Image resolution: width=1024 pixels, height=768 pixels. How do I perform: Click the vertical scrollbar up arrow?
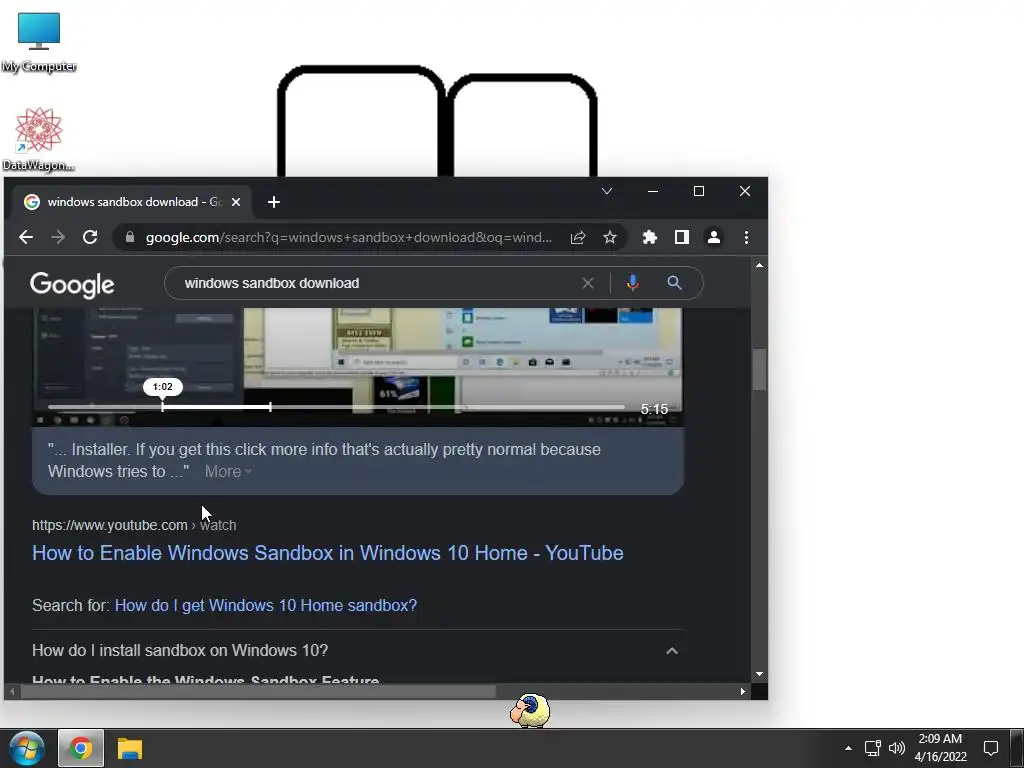tap(759, 264)
